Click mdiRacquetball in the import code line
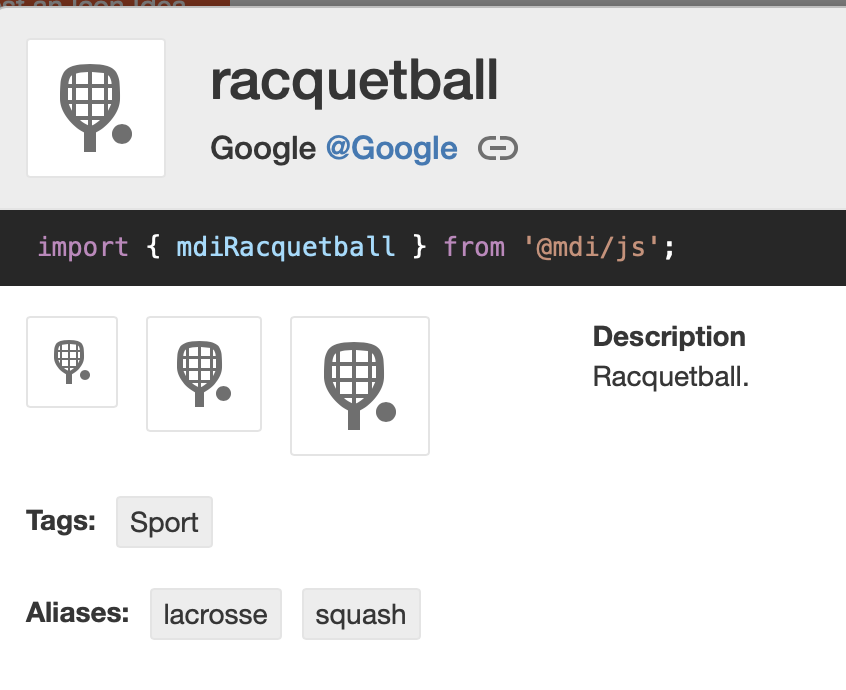Screen dimensions: 846x690 [x=285, y=247]
